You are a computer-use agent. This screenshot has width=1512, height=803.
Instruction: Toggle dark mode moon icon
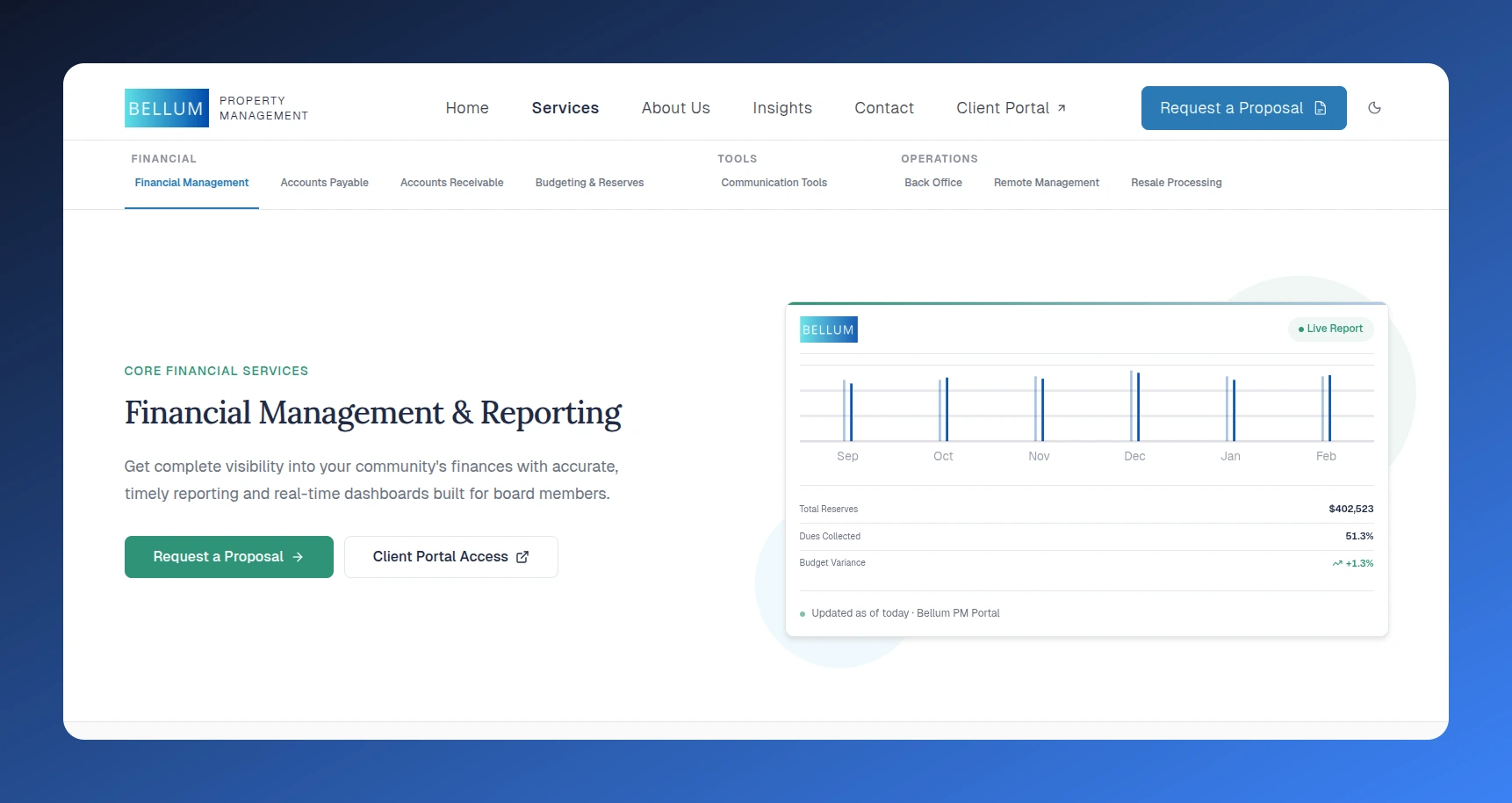click(x=1374, y=108)
